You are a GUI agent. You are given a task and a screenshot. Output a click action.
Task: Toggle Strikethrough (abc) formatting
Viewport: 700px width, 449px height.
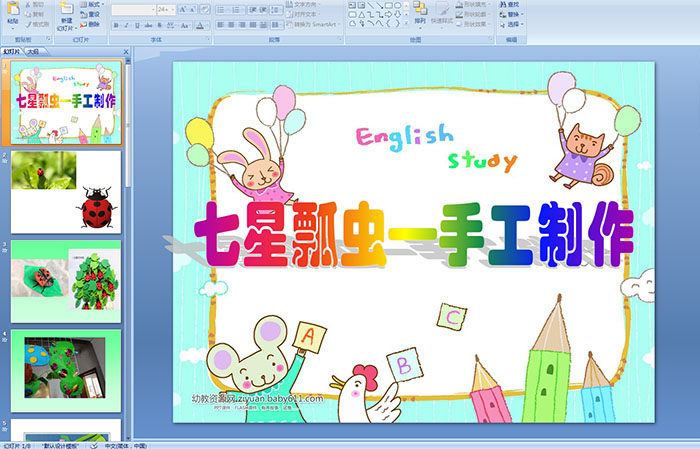[x=148, y=25]
